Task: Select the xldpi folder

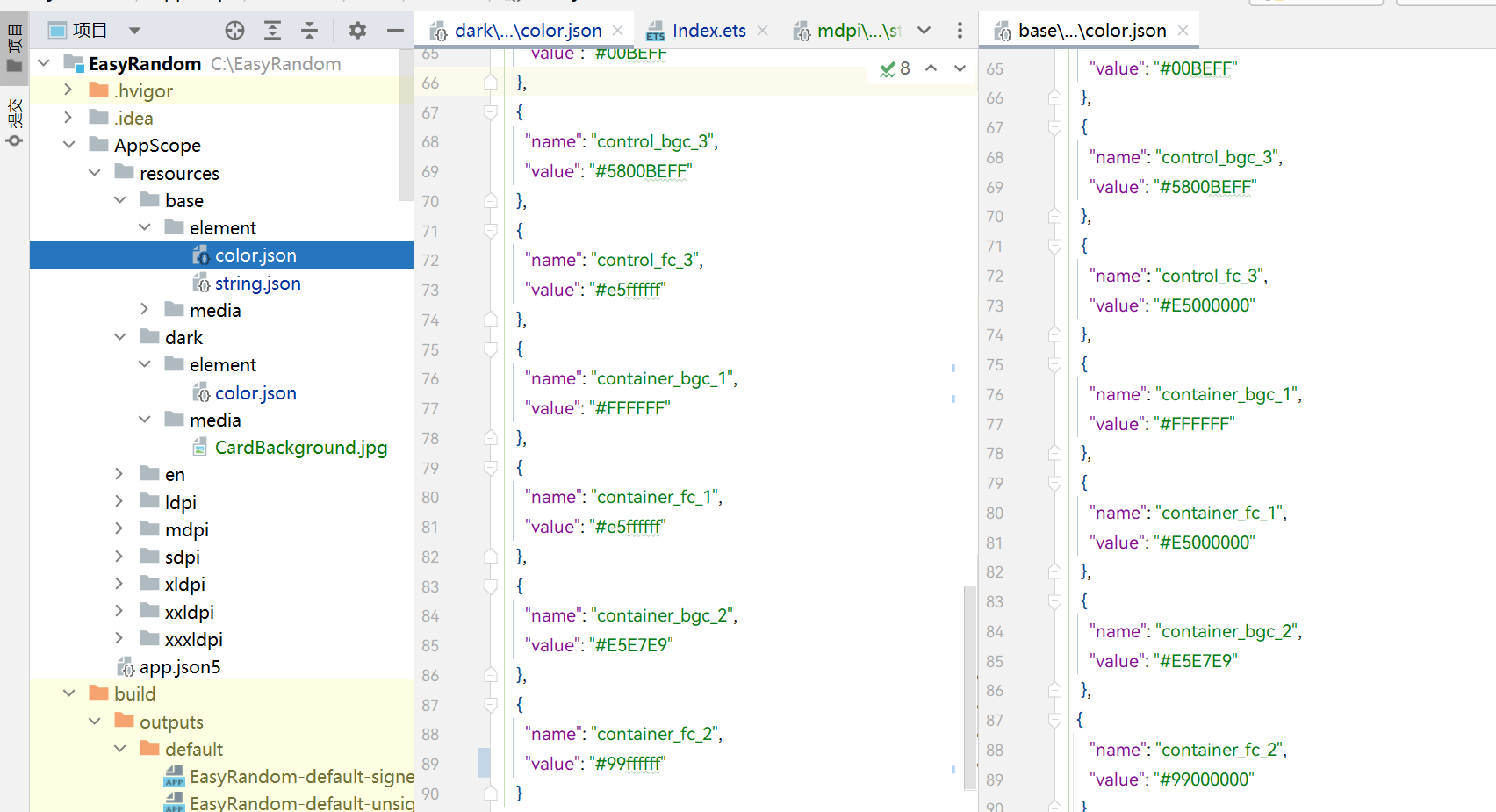Action: point(184,584)
